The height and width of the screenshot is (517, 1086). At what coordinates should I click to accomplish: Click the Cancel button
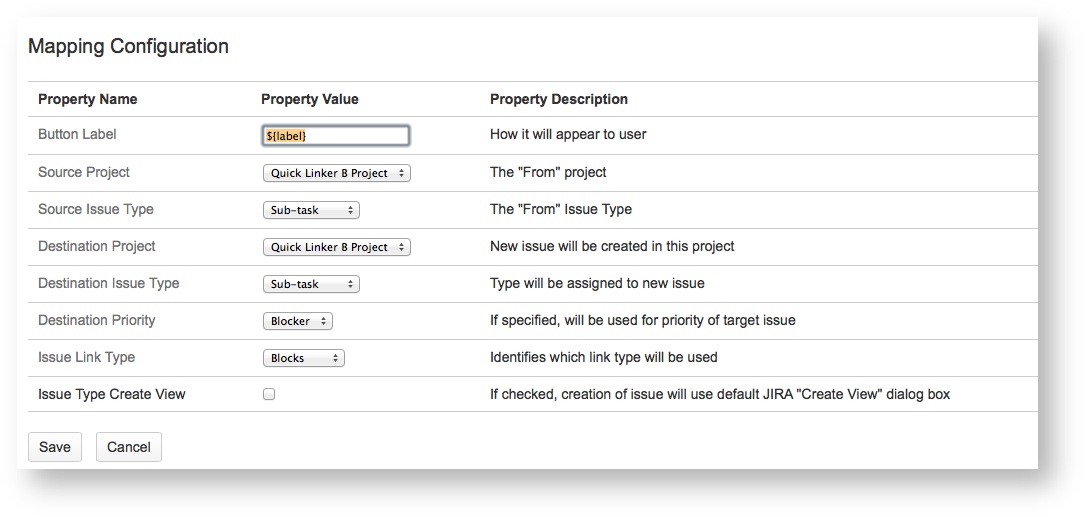point(128,447)
